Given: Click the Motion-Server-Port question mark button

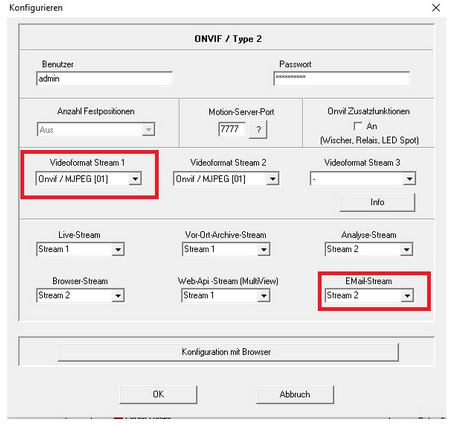Looking at the screenshot, I should [x=258, y=130].
